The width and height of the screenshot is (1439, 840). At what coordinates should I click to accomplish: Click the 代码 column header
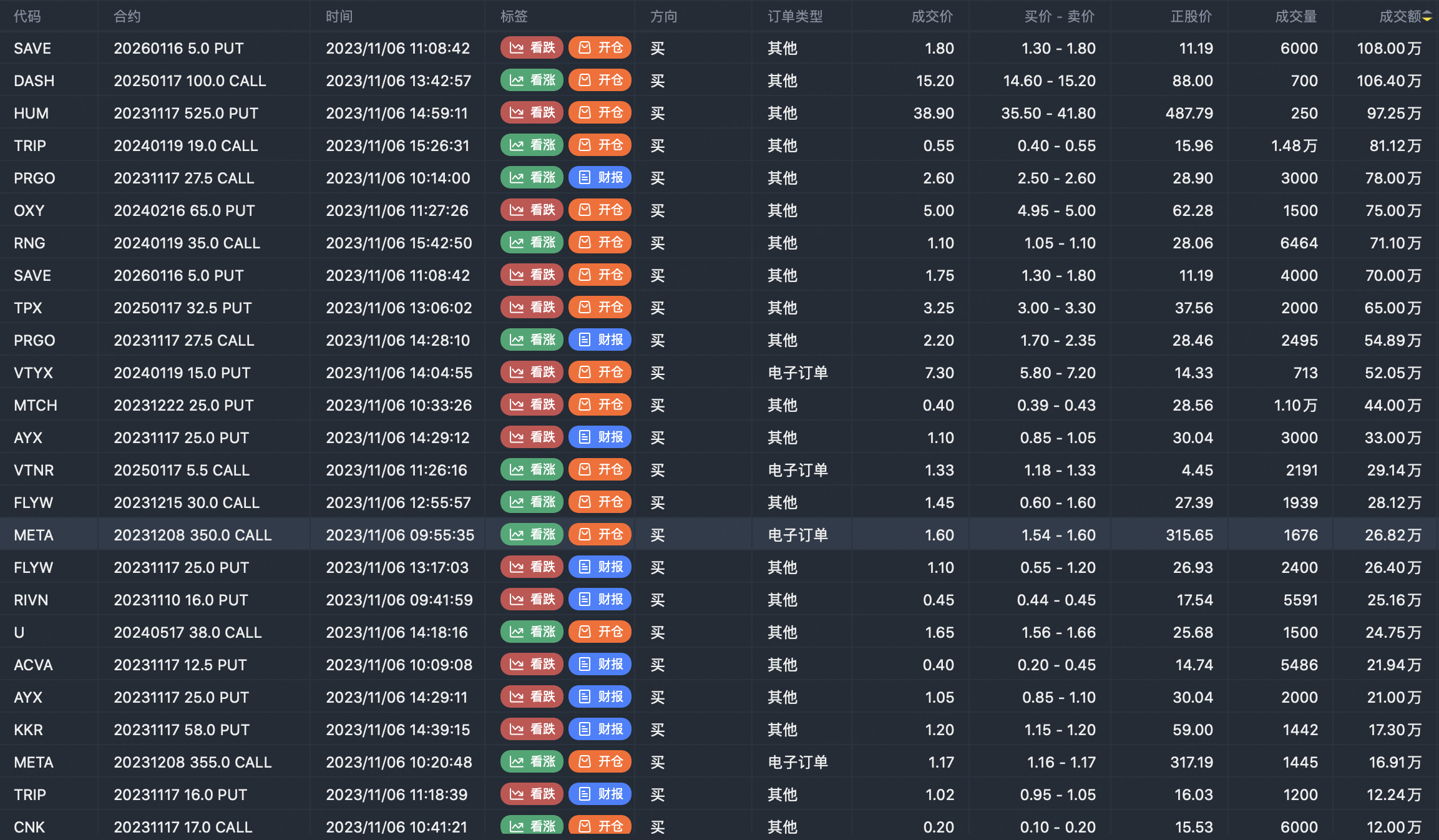click(27, 16)
